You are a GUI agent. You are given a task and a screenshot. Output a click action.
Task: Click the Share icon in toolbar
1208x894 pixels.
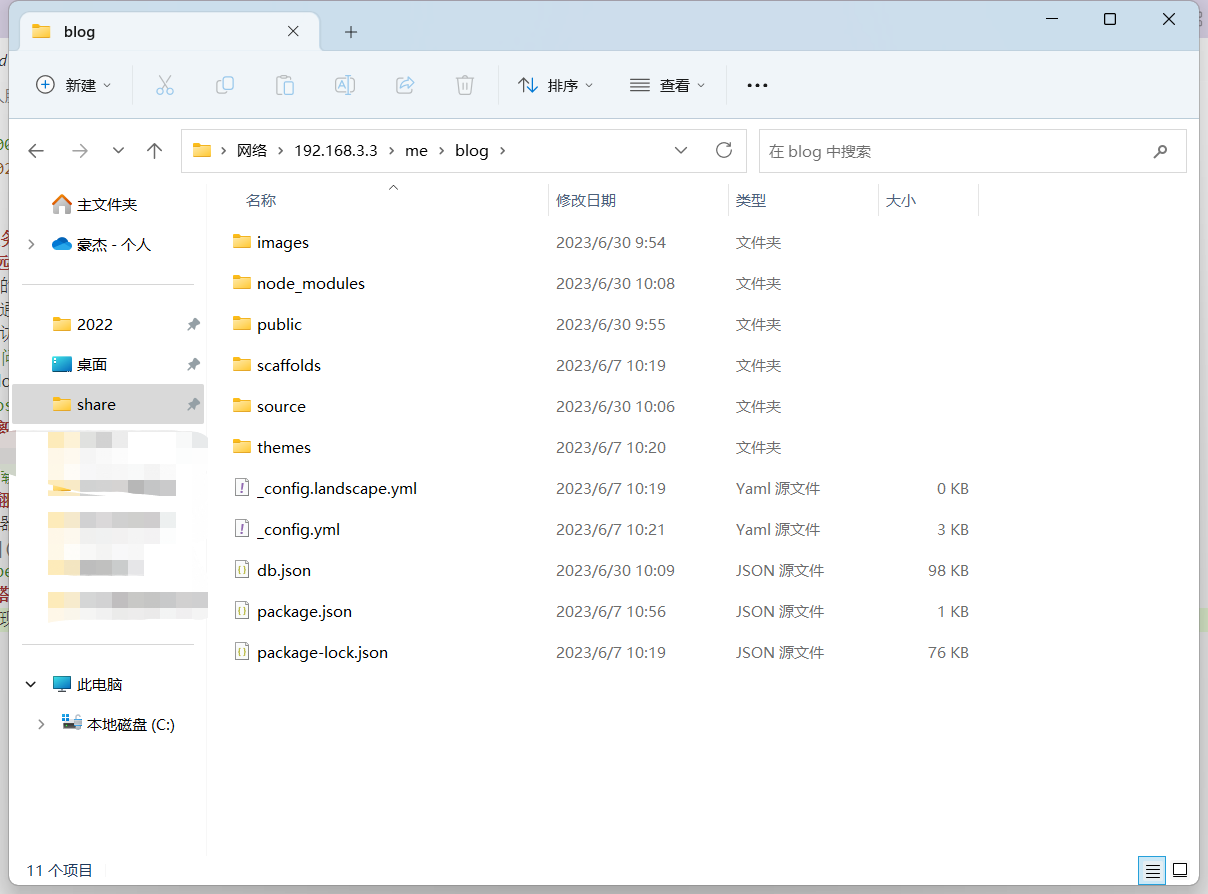click(x=405, y=85)
